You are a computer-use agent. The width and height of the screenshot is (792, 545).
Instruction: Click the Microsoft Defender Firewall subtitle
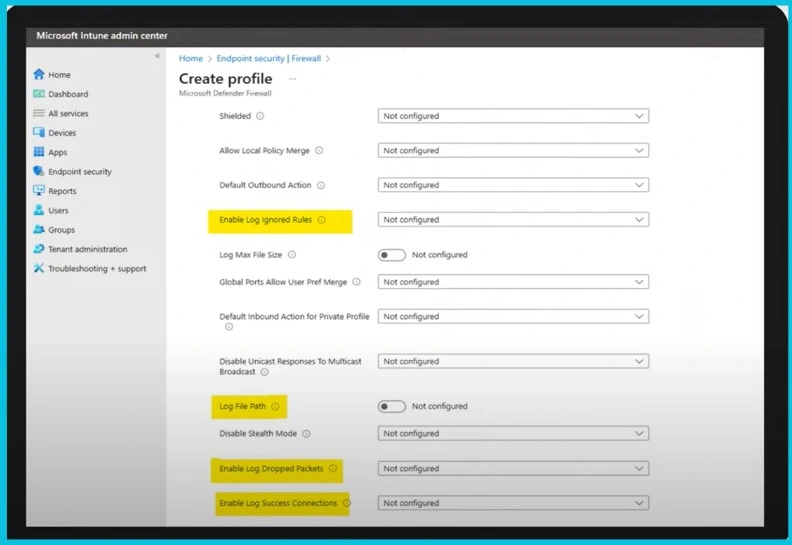point(225,93)
